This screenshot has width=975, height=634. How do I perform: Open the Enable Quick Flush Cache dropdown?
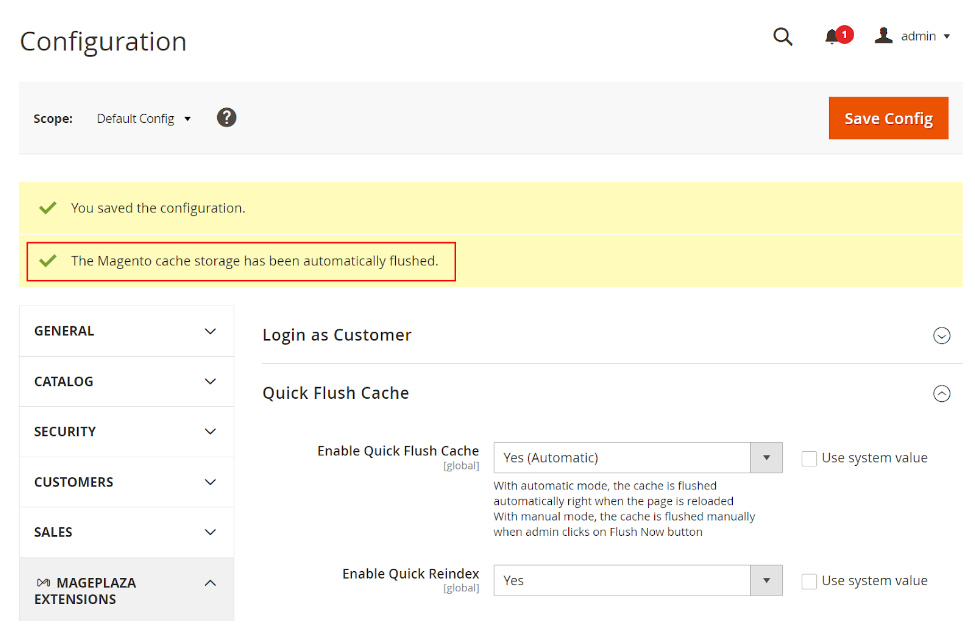pos(637,458)
